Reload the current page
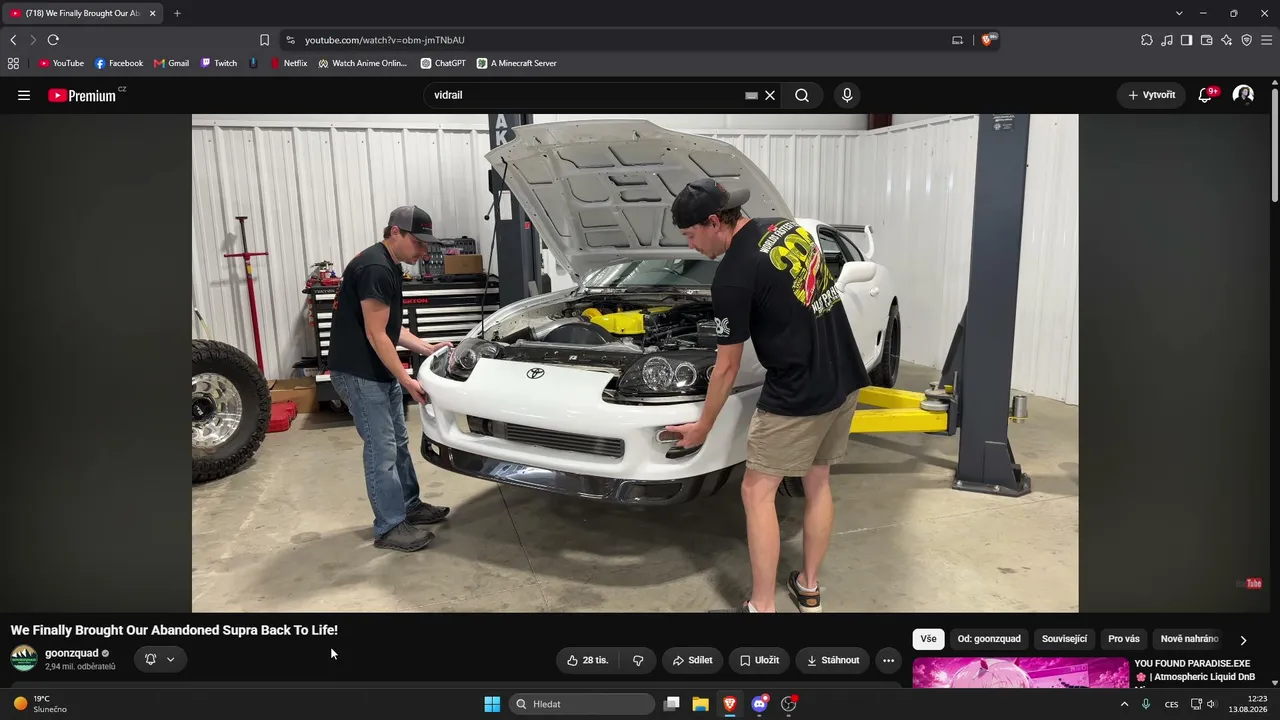This screenshot has height=720, width=1280. tap(53, 40)
